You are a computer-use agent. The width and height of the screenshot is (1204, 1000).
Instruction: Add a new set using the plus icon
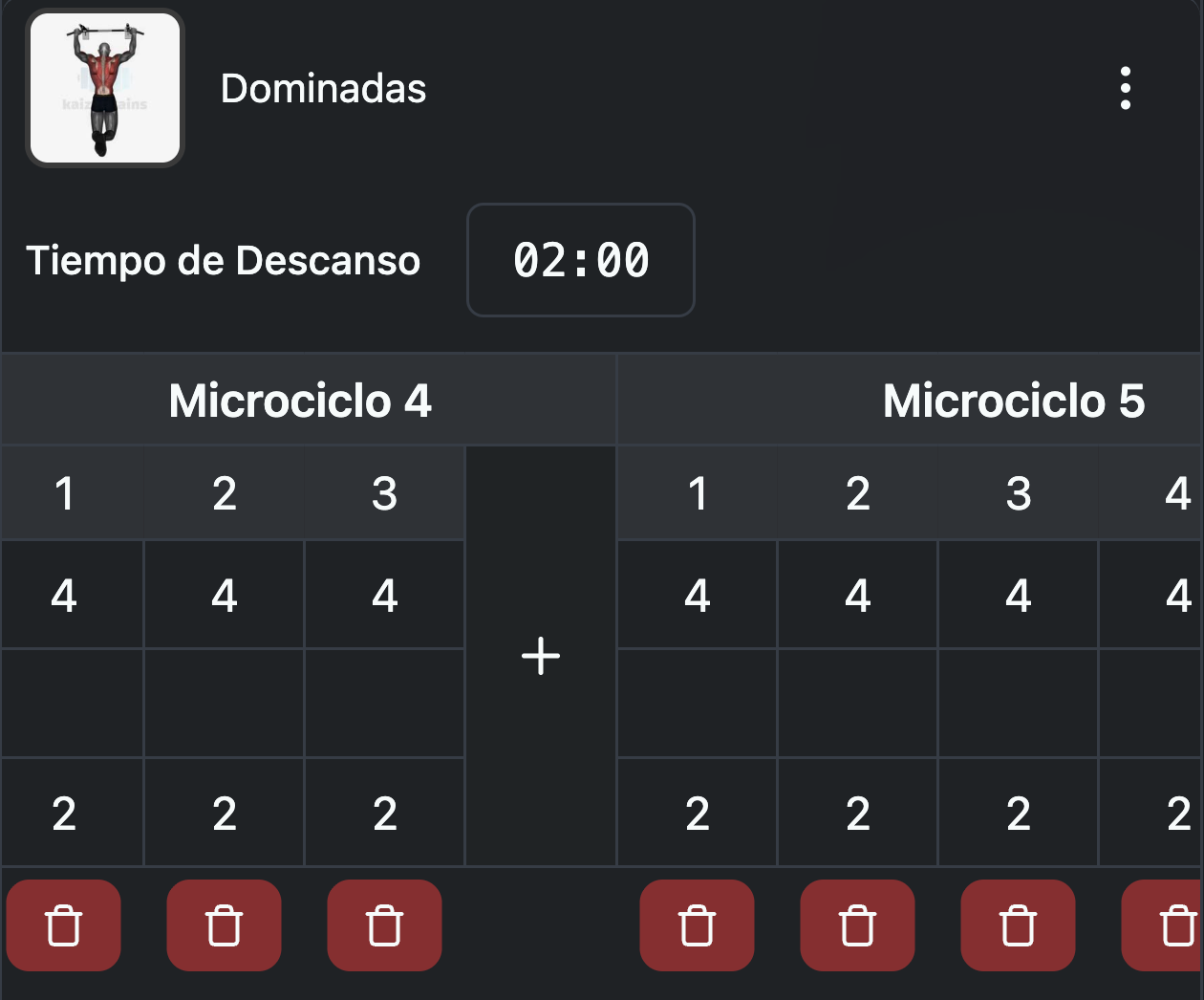(541, 655)
